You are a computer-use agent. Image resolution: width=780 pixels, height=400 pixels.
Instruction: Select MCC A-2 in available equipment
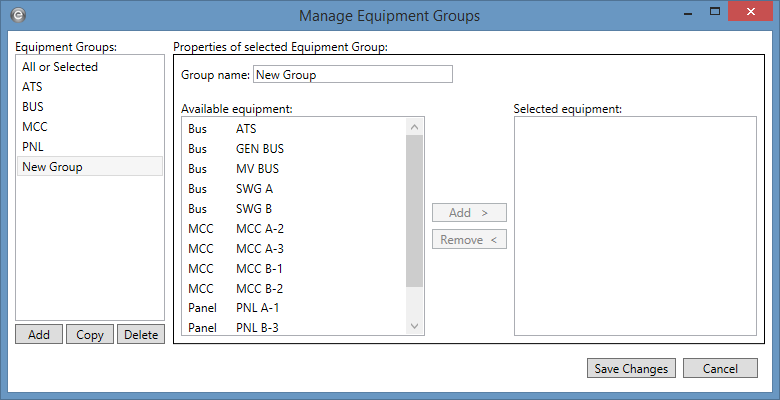point(260,228)
